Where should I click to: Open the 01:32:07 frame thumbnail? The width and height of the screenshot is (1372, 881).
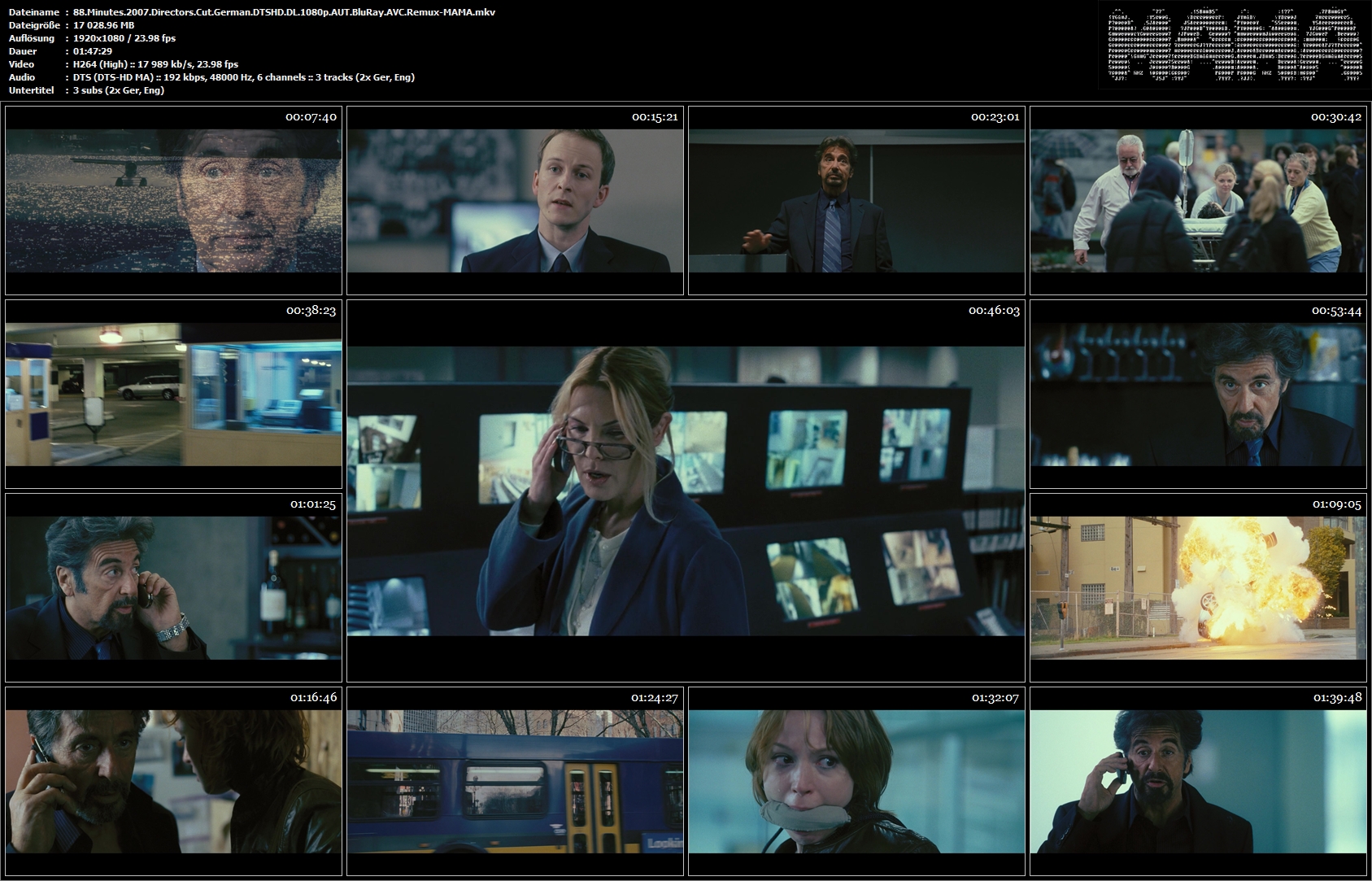(x=856, y=781)
